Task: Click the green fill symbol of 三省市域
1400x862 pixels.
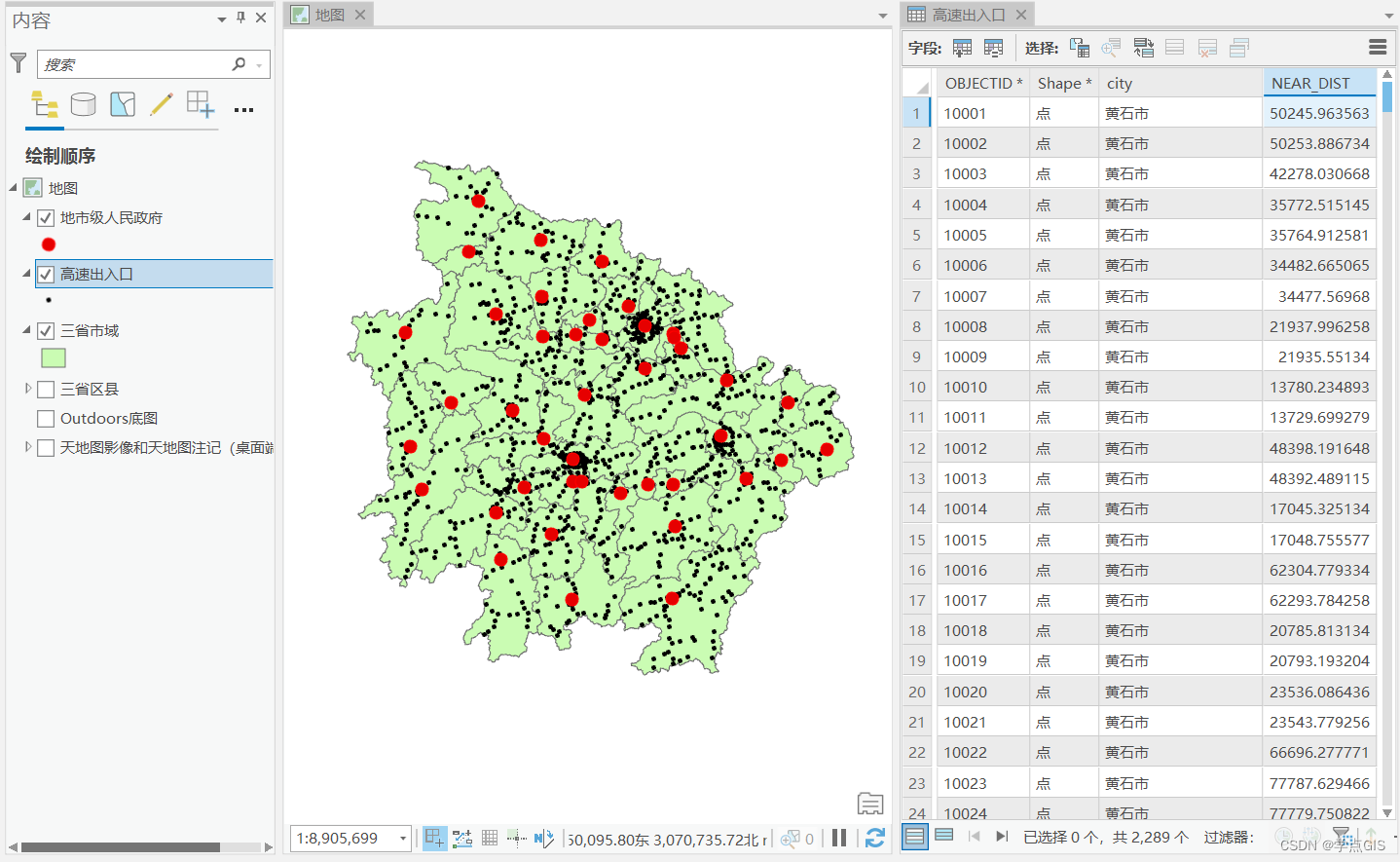Action: pyautogui.click(x=54, y=358)
